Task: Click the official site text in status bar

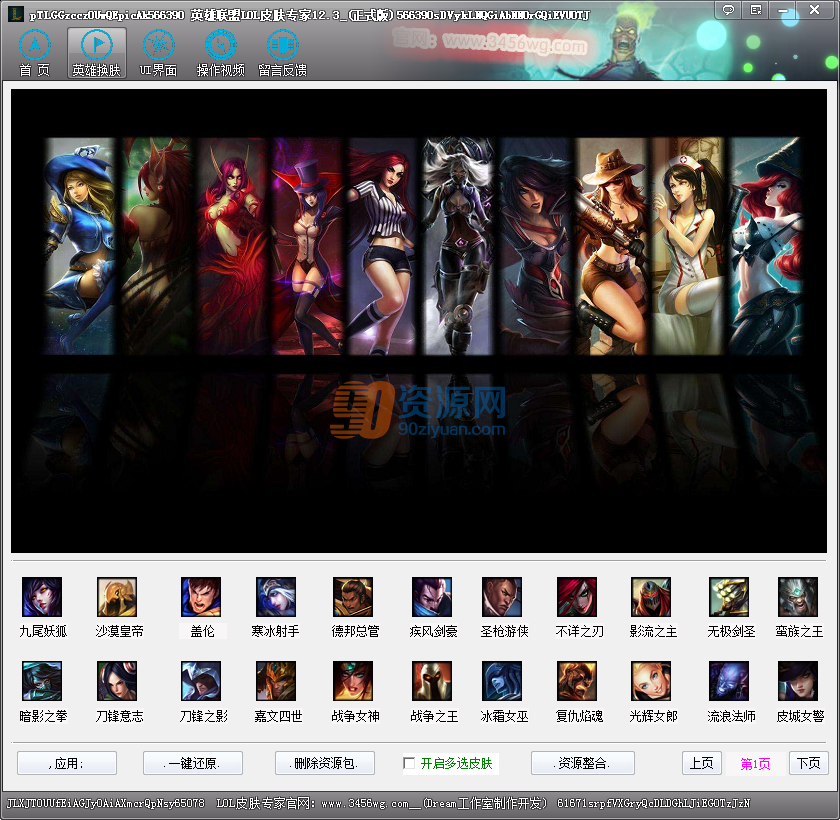Action: [381, 803]
